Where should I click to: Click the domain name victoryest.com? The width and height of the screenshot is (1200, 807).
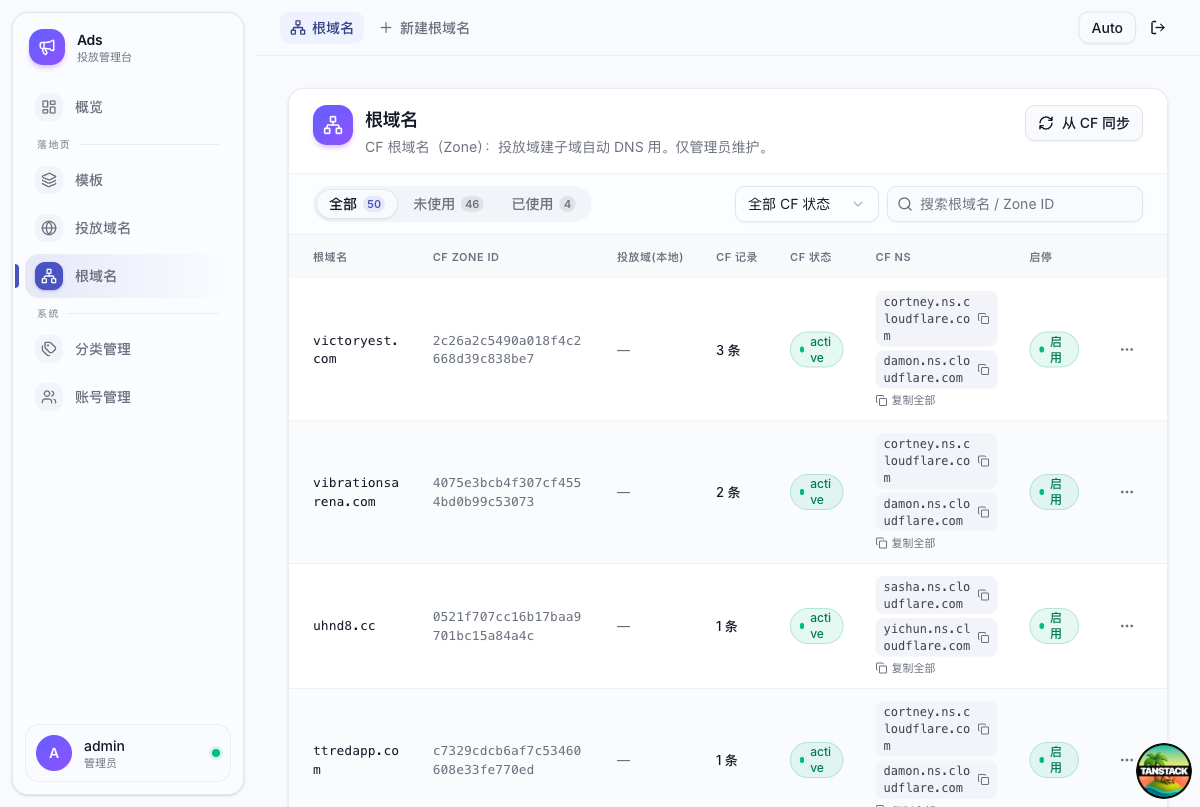[356, 350]
